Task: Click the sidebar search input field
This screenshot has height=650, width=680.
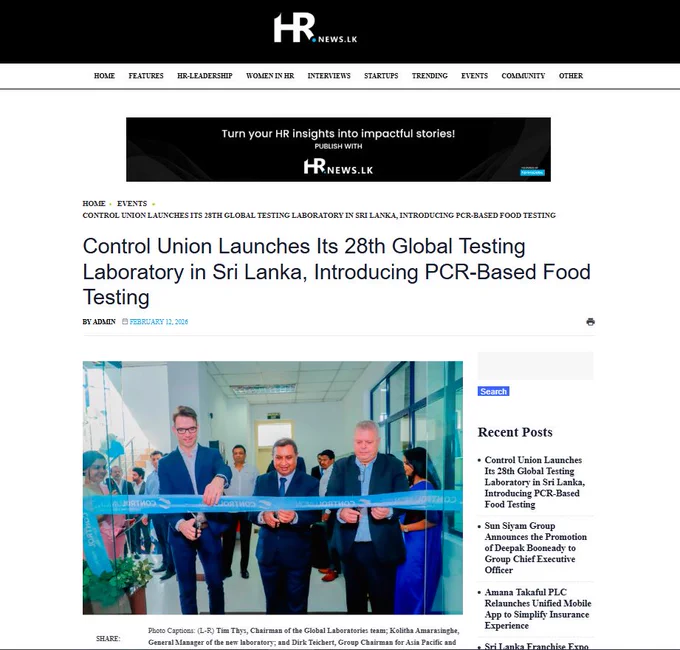Action: point(536,366)
